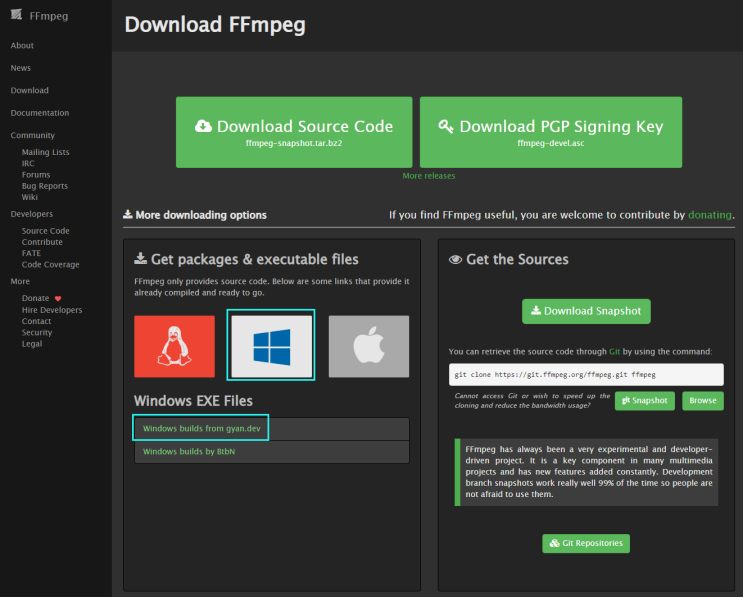Click the Download Source Code button
This screenshot has height=597, width=743.
(x=294, y=132)
